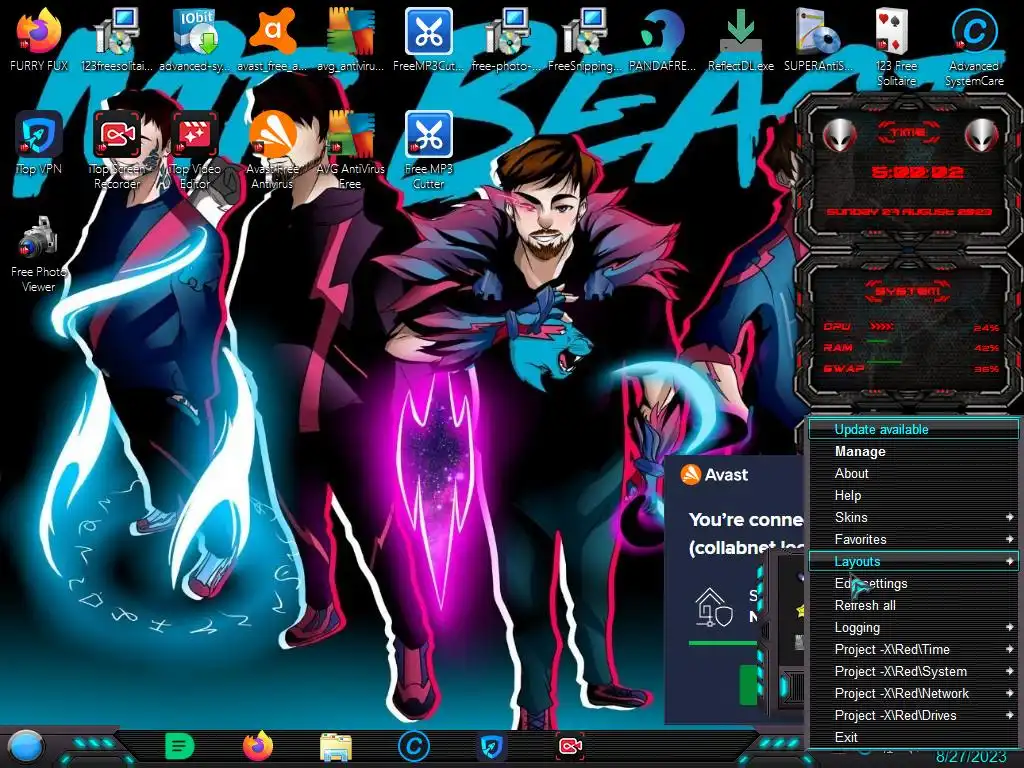Click the home network shield icon in Avast popup
Viewport: 1024px width, 768px height.
tap(714, 607)
